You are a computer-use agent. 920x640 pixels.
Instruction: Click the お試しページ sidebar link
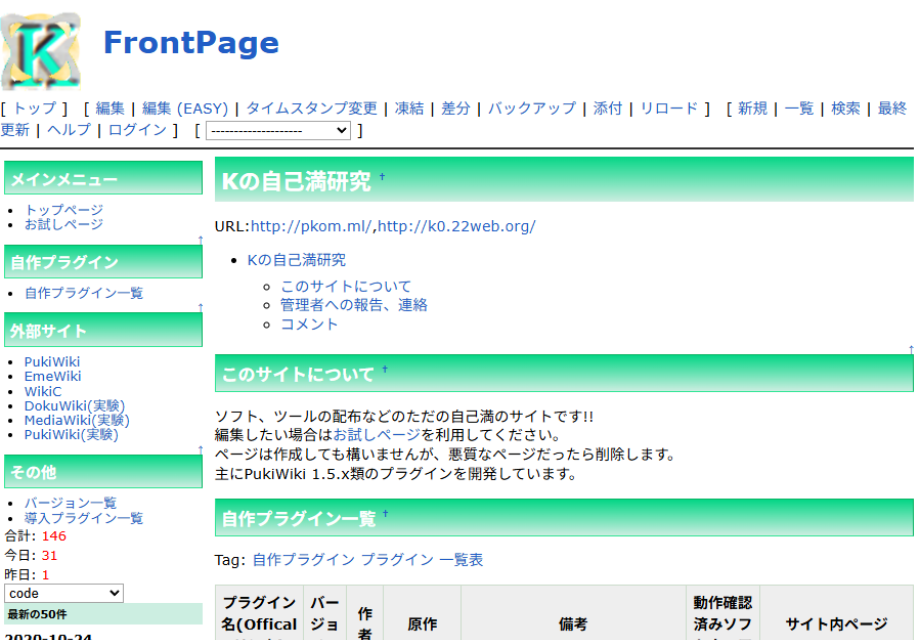coord(66,225)
